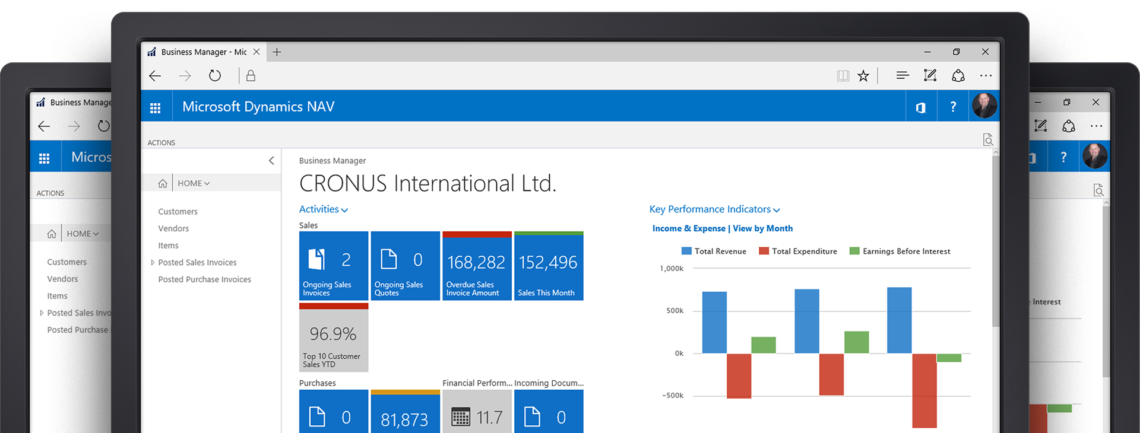The height and width of the screenshot is (433, 1140).
Task: Open Help question mark in front window
Action: tap(953, 107)
